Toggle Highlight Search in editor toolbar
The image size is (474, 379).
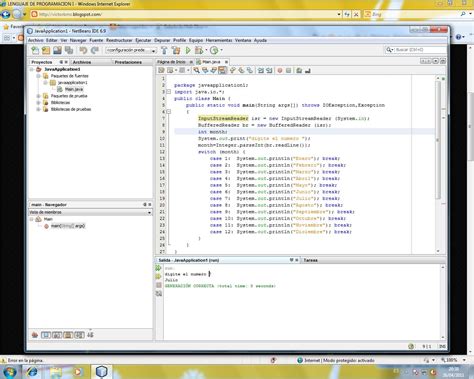[223, 70]
